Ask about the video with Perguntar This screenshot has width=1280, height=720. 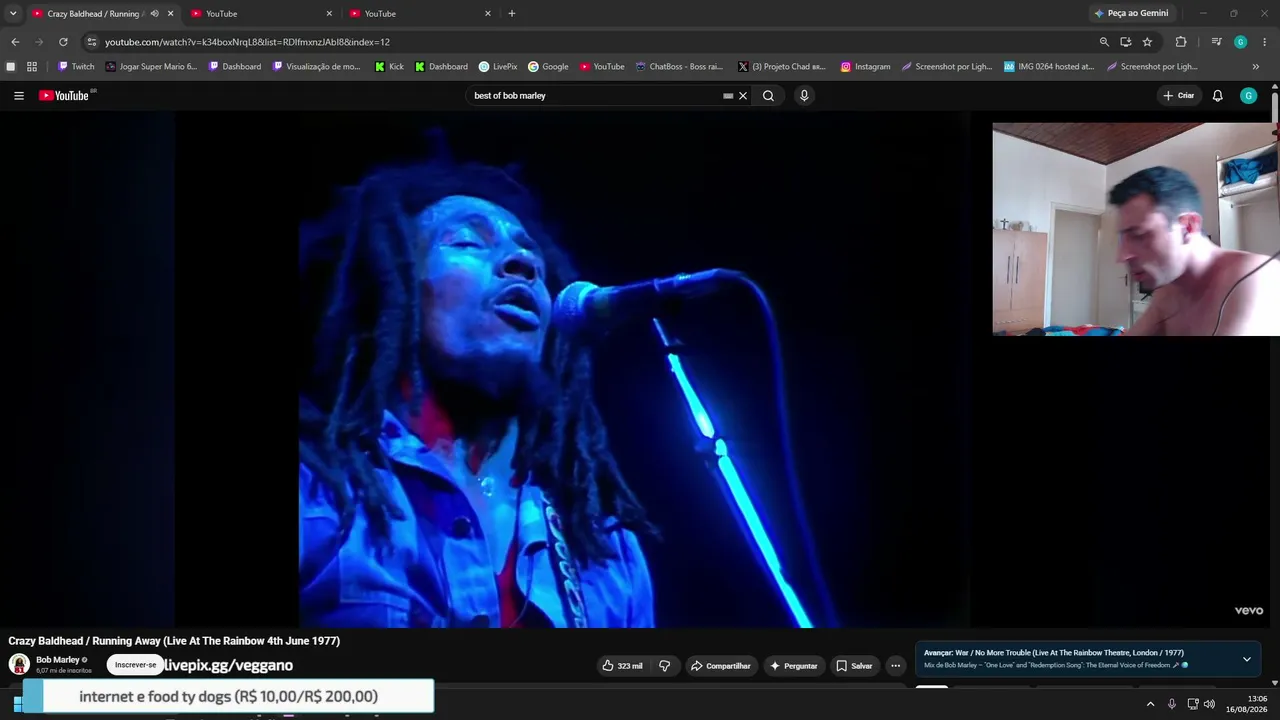794,666
